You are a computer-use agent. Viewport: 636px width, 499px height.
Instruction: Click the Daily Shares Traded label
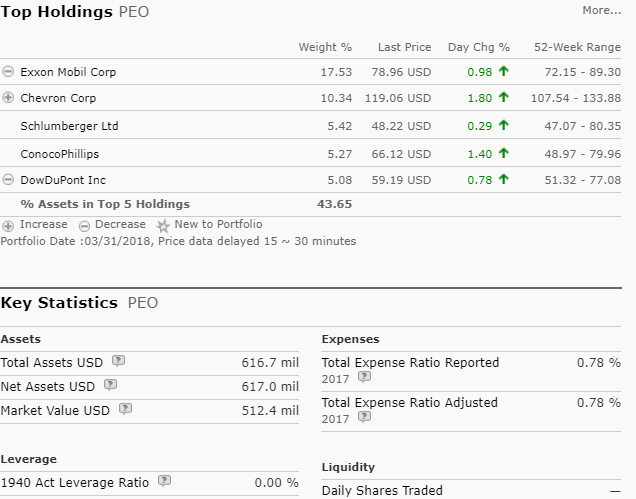382,490
